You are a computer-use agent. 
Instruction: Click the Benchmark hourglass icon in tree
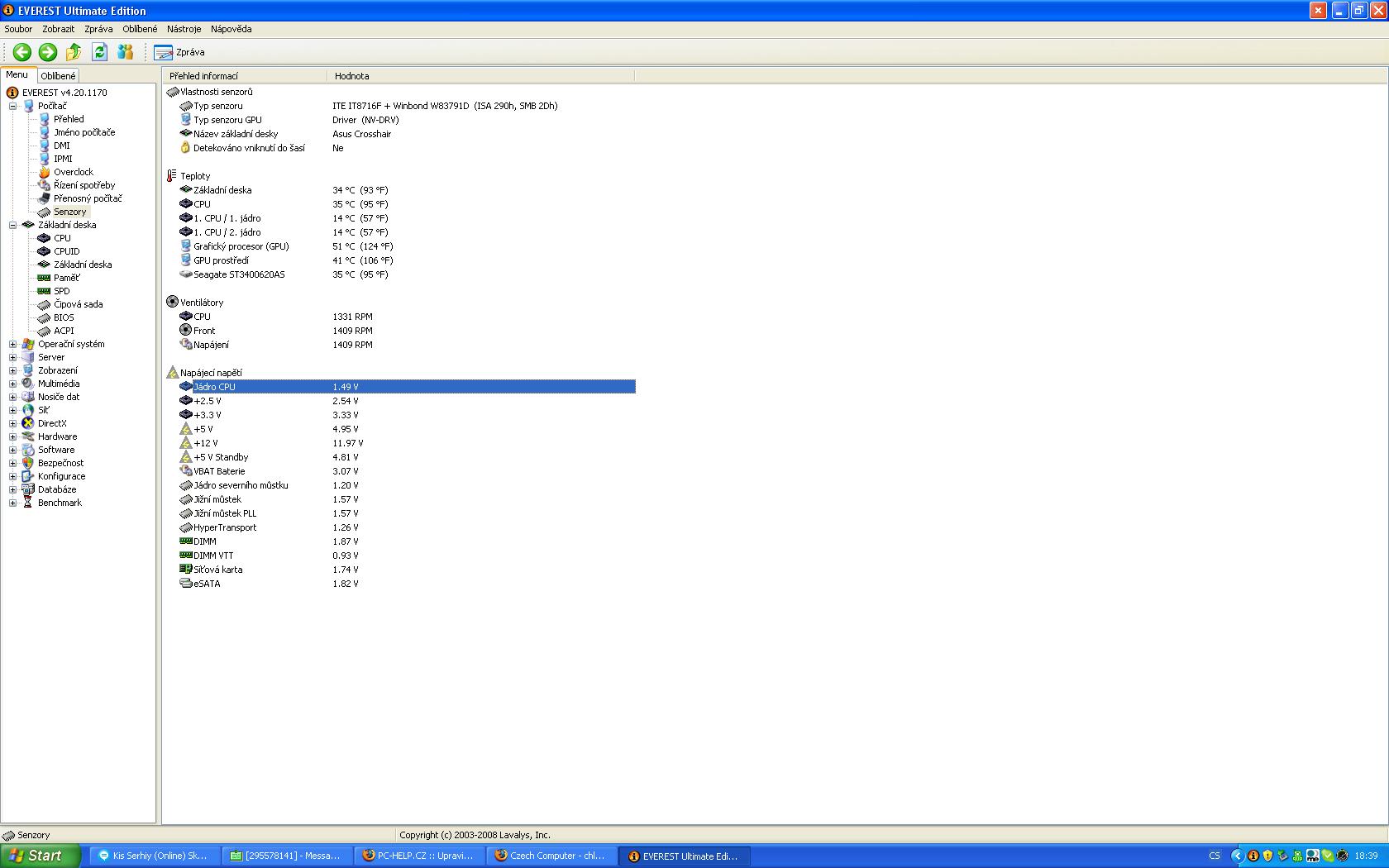pyautogui.click(x=28, y=503)
